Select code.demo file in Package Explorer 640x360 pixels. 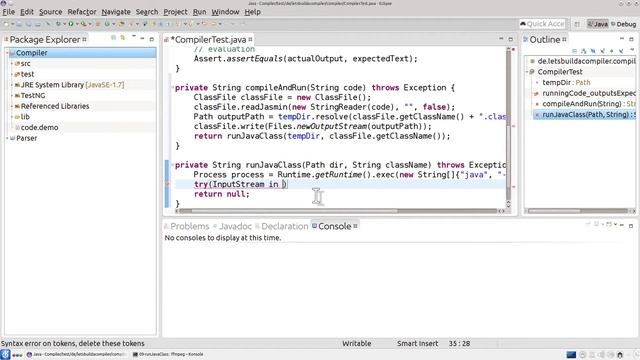(39, 127)
